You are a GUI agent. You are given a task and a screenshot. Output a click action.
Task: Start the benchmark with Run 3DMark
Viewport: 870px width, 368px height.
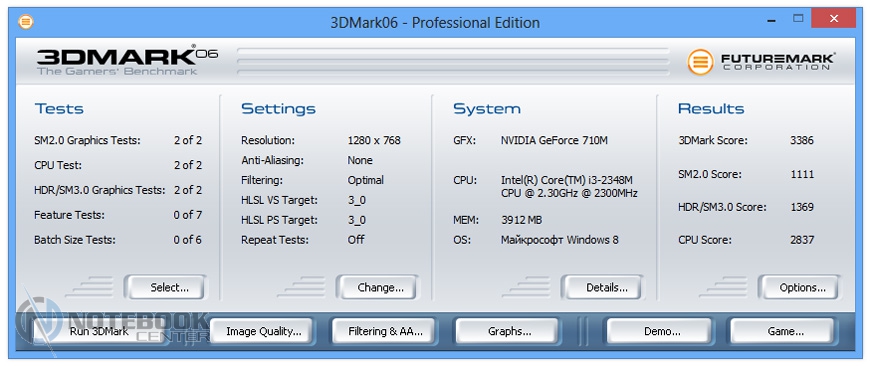click(x=99, y=331)
